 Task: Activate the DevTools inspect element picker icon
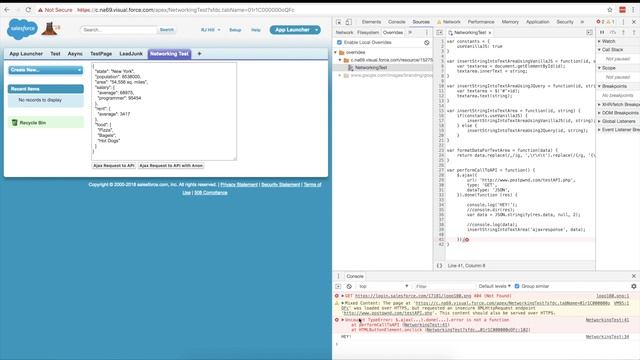[338, 22]
